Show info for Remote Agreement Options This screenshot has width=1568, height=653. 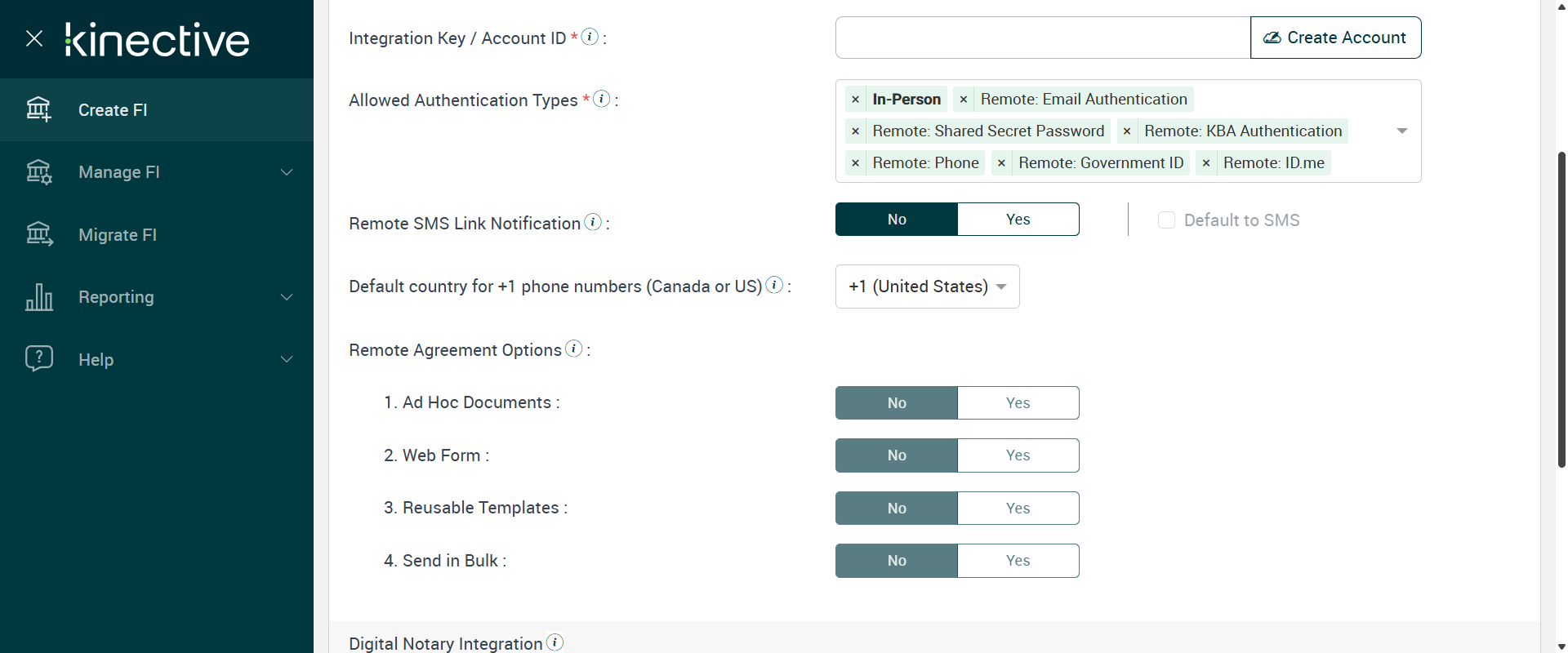574,349
